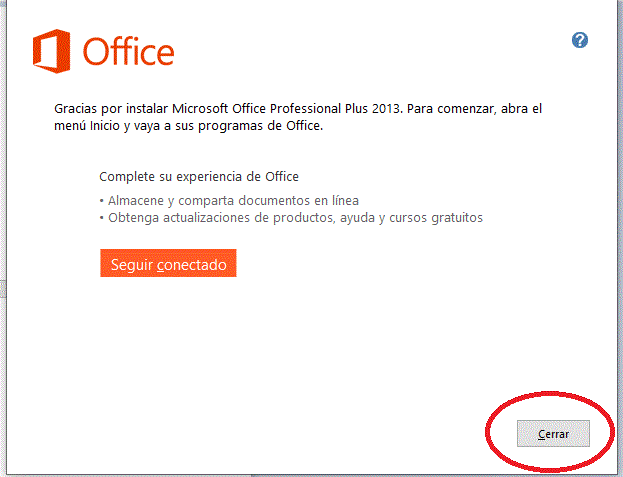Click the bullet dot before "Obtenga"
The height and width of the screenshot is (477, 623).
[x=102, y=218]
